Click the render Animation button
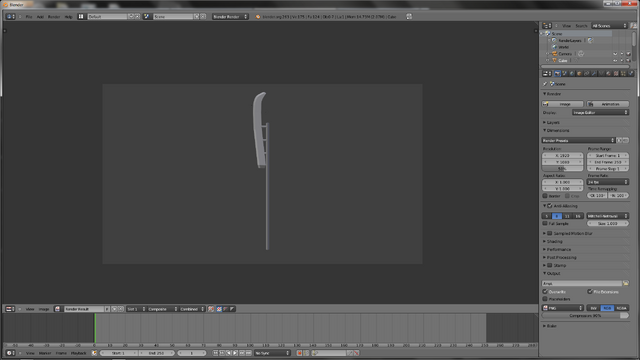 pos(608,104)
